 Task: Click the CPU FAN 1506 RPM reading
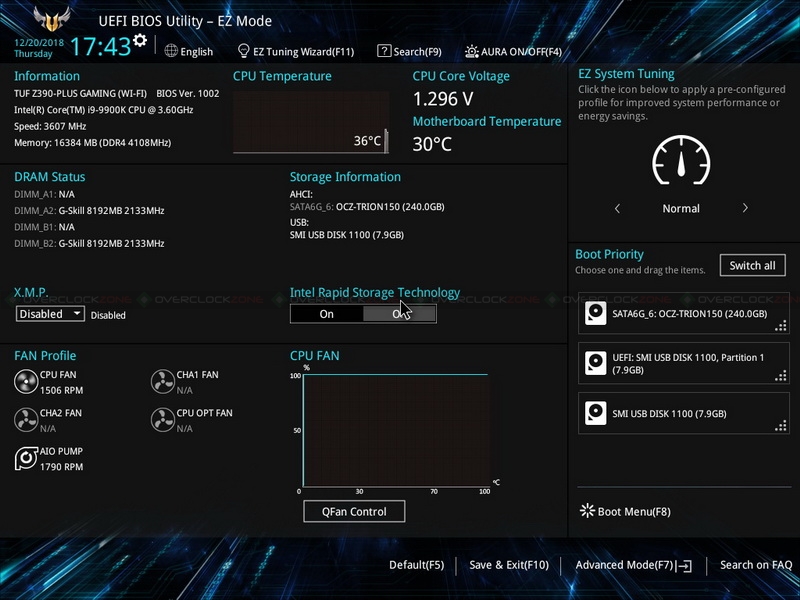61,390
